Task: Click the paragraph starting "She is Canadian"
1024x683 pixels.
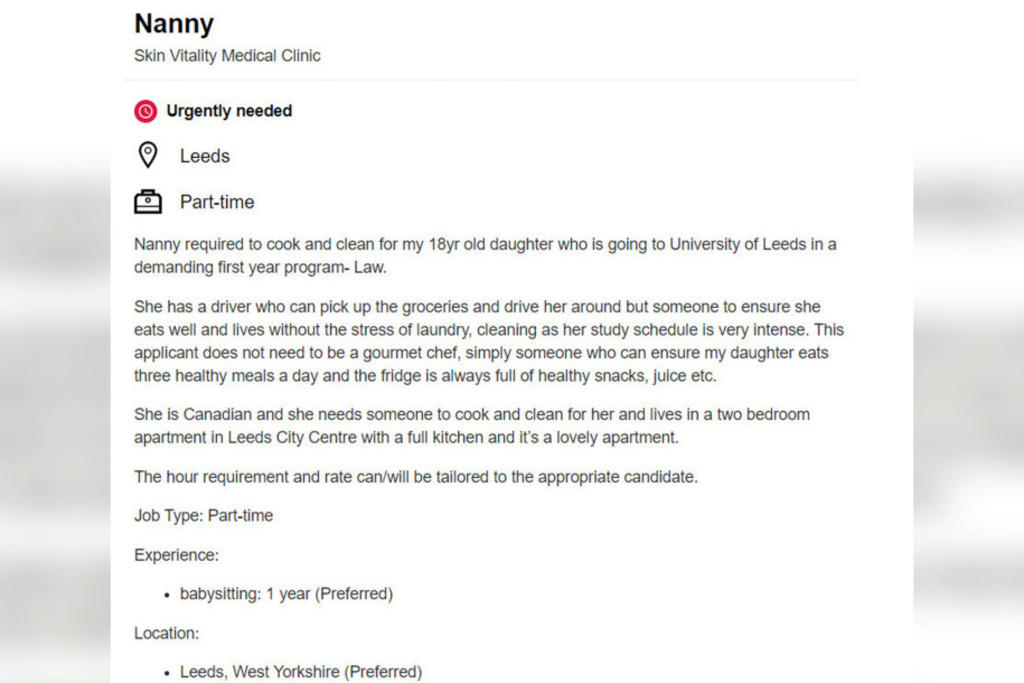Action: [x=472, y=425]
